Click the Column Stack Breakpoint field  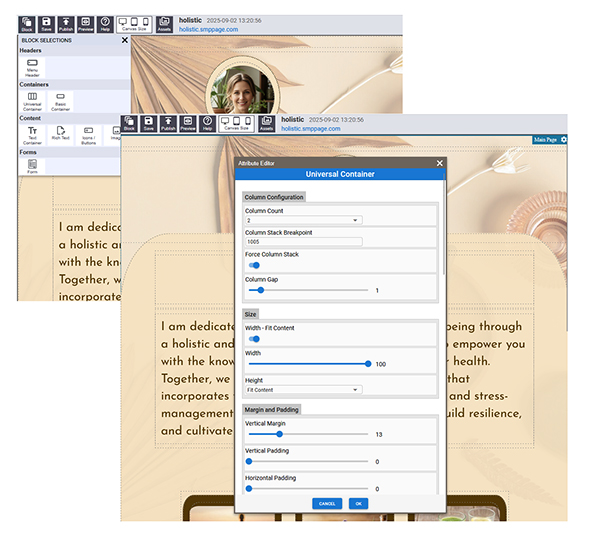pos(303,242)
